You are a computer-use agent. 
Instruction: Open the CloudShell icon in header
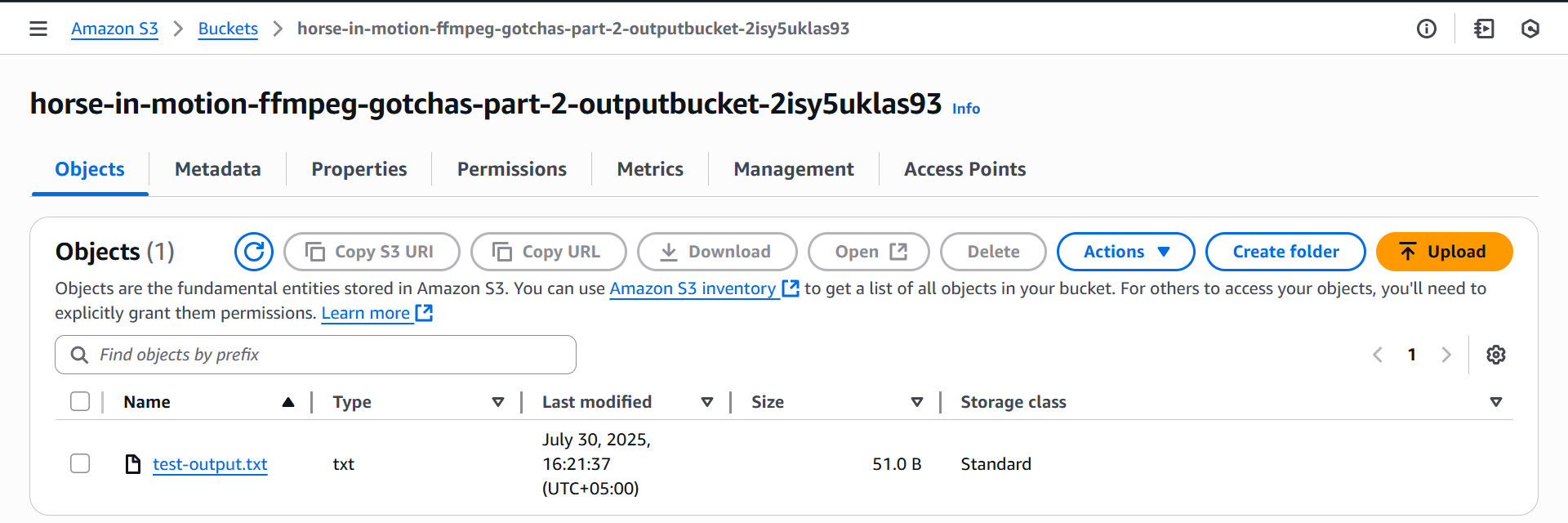(x=1485, y=29)
